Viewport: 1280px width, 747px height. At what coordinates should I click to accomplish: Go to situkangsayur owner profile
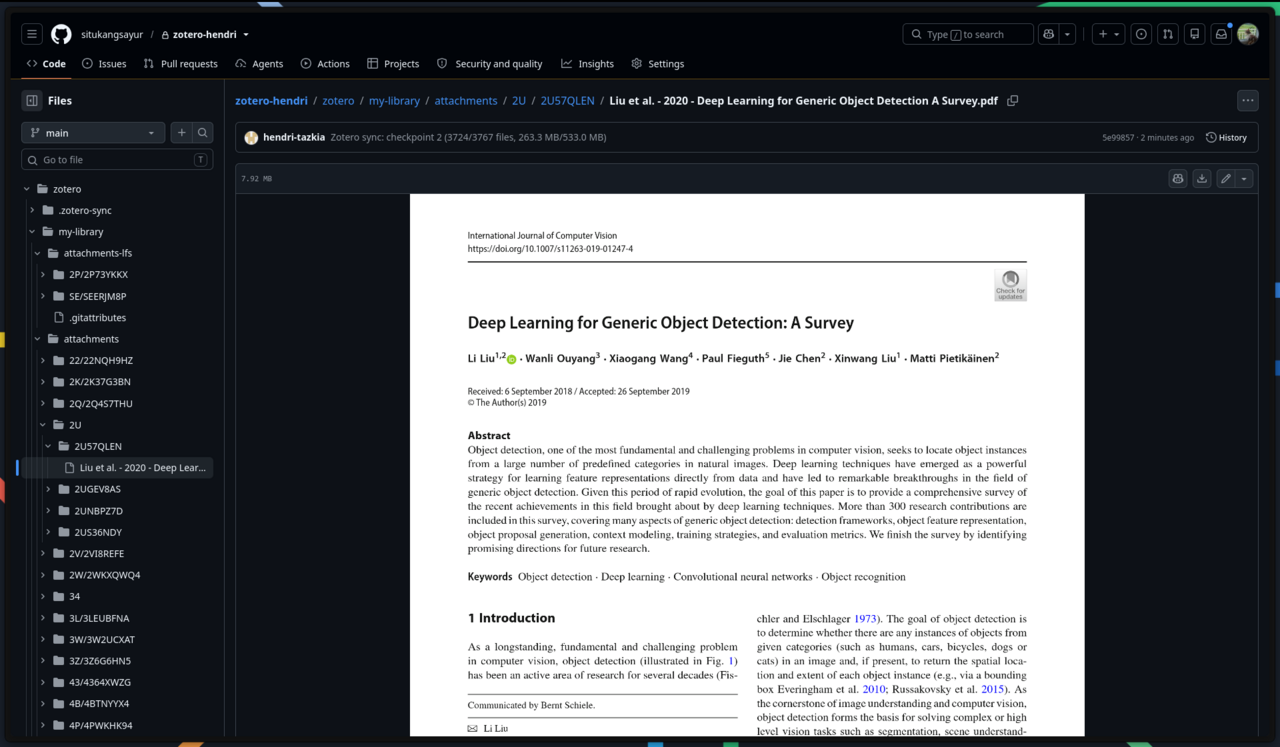click(x=114, y=34)
